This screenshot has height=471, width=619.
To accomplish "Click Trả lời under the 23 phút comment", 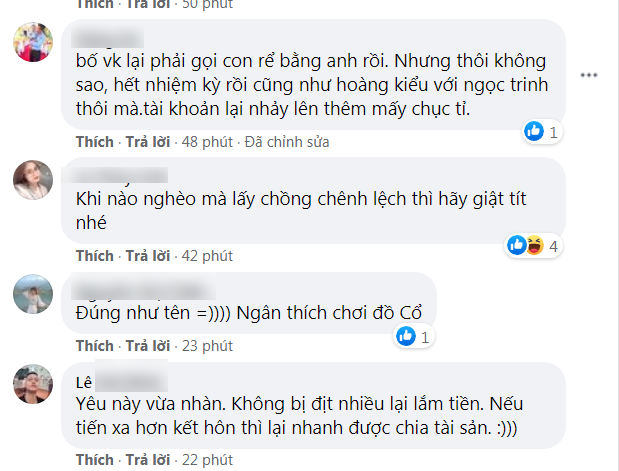I will pyautogui.click(x=147, y=346).
